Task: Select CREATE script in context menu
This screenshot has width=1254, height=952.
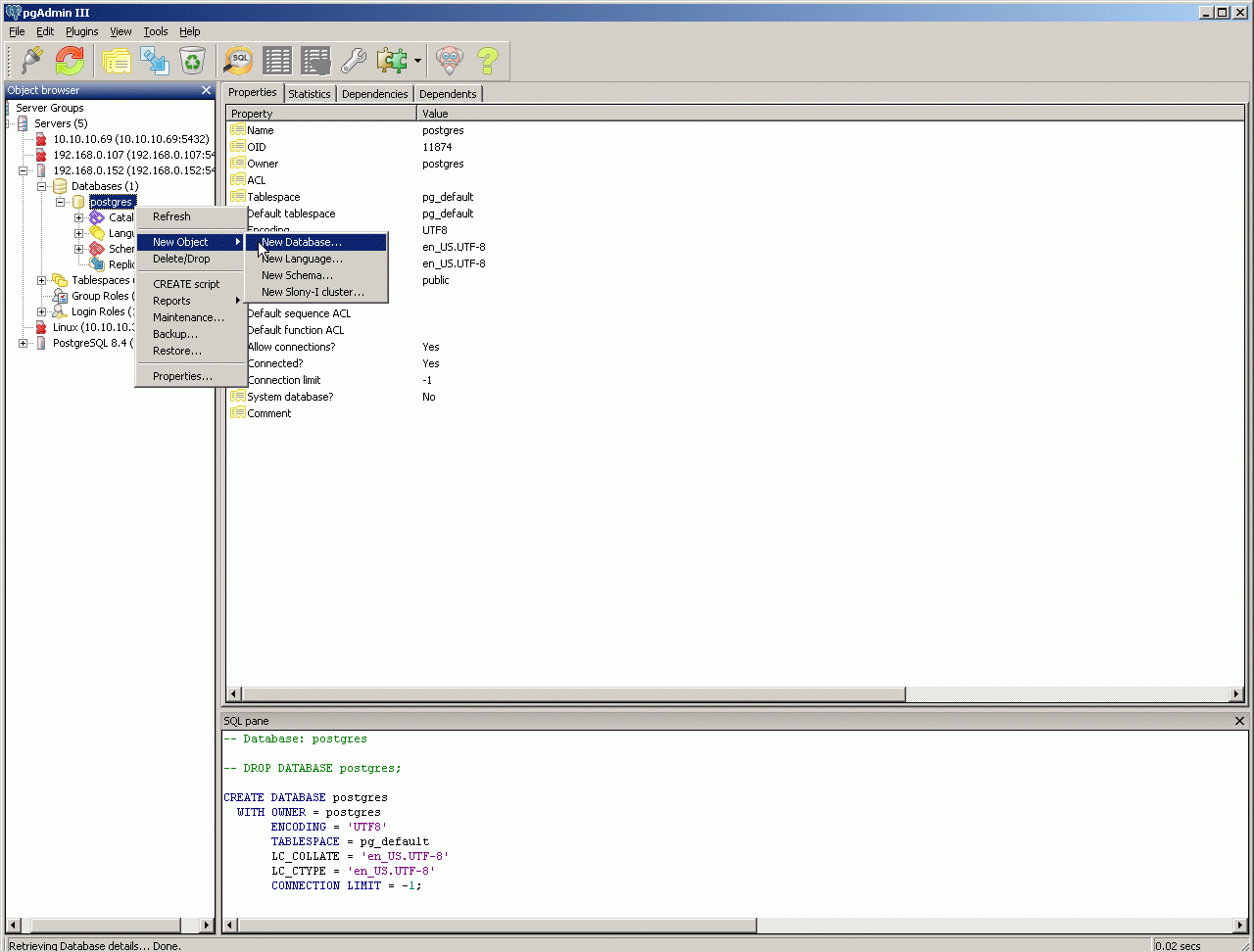Action: 190,284
